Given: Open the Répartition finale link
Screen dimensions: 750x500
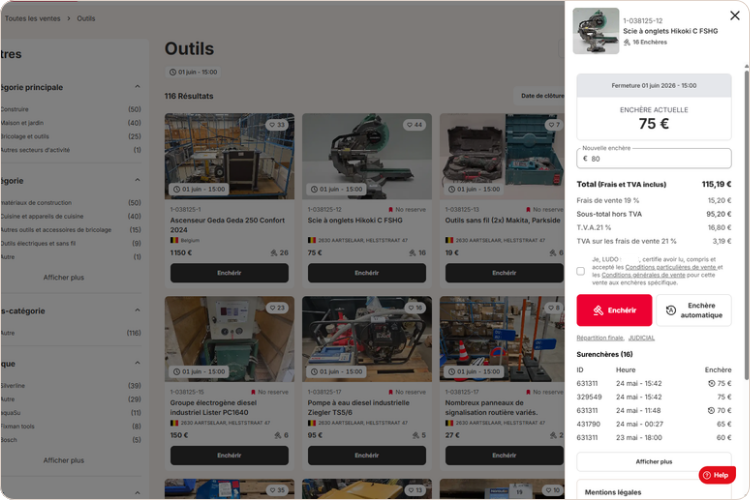Looking at the screenshot, I should [600, 338].
